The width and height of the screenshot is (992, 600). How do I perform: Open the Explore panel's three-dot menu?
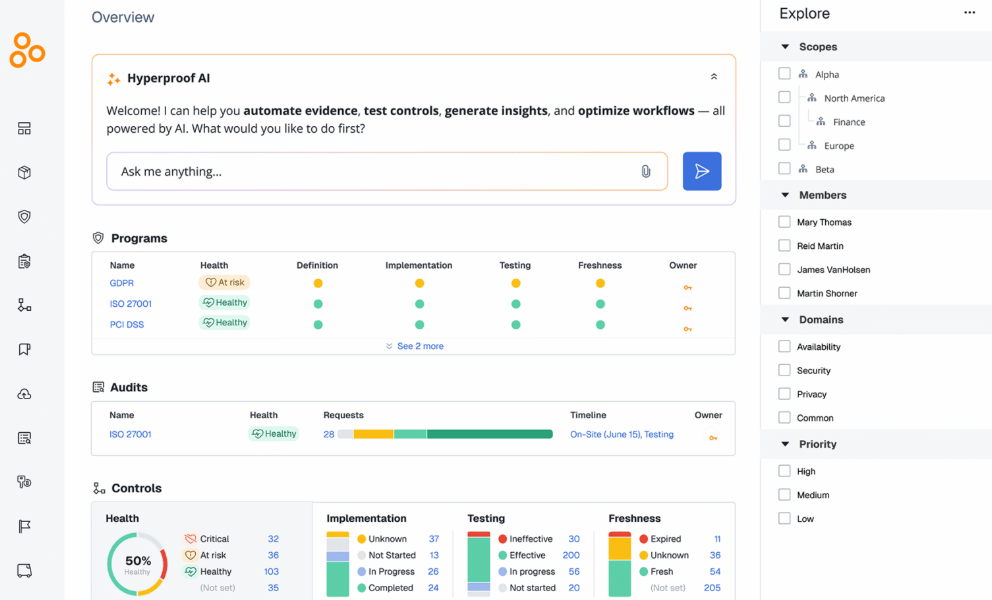coord(969,12)
